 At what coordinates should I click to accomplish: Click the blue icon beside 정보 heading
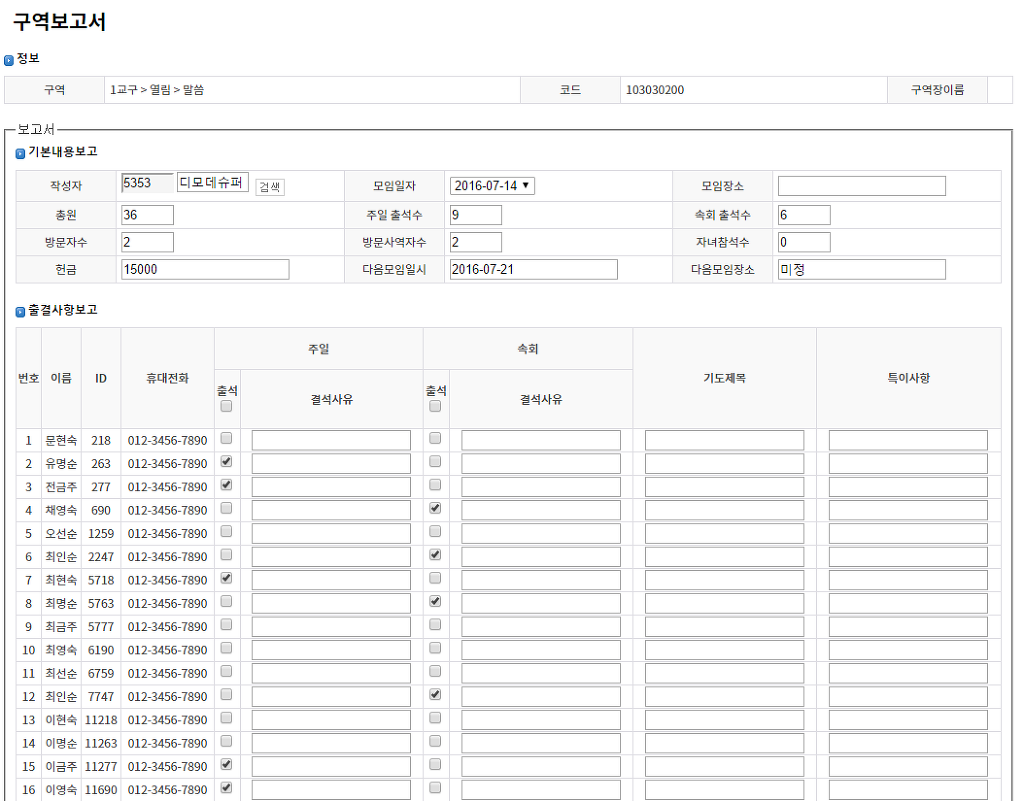(x=9, y=60)
